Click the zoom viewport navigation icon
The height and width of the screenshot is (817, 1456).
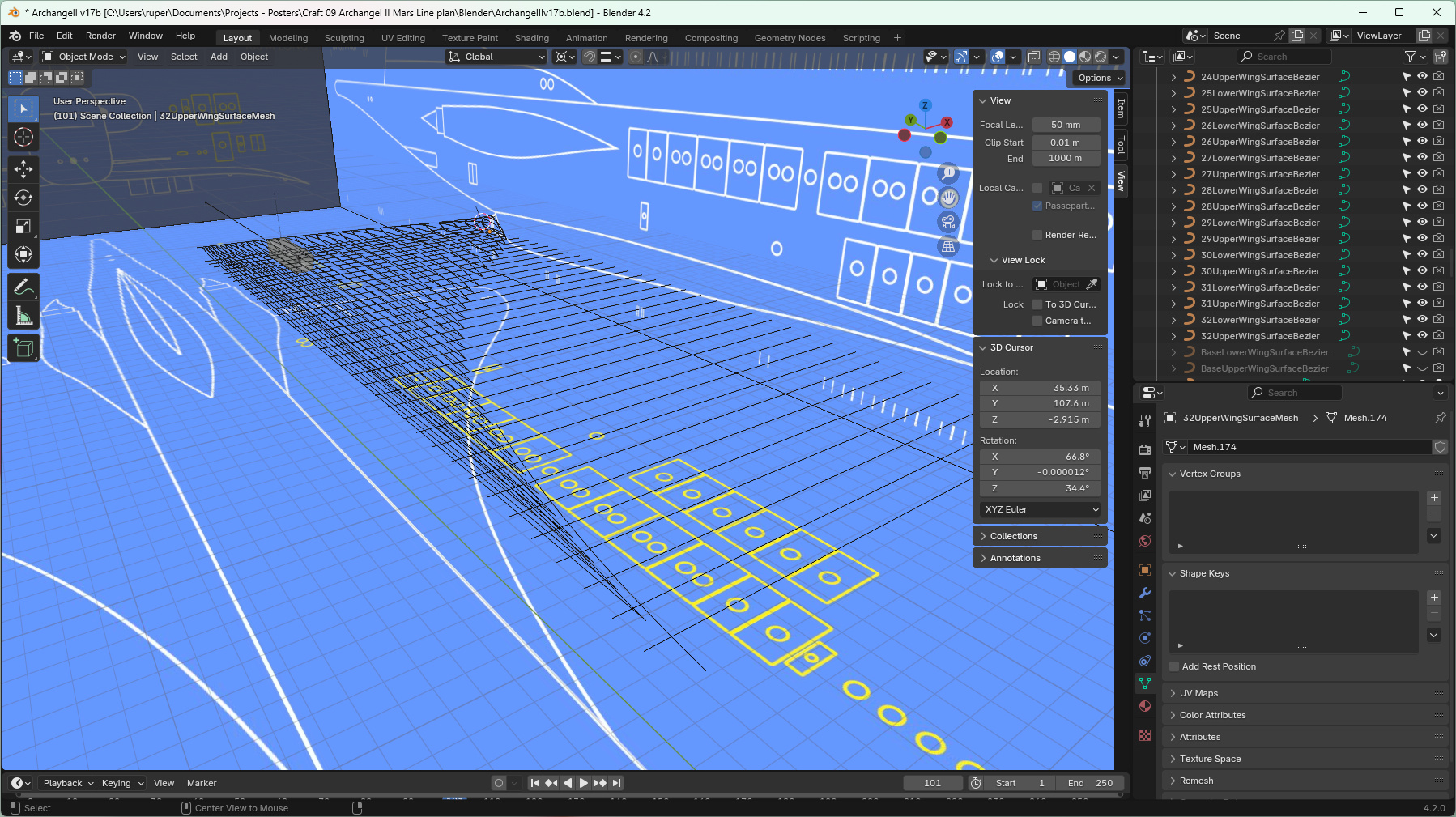948,173
